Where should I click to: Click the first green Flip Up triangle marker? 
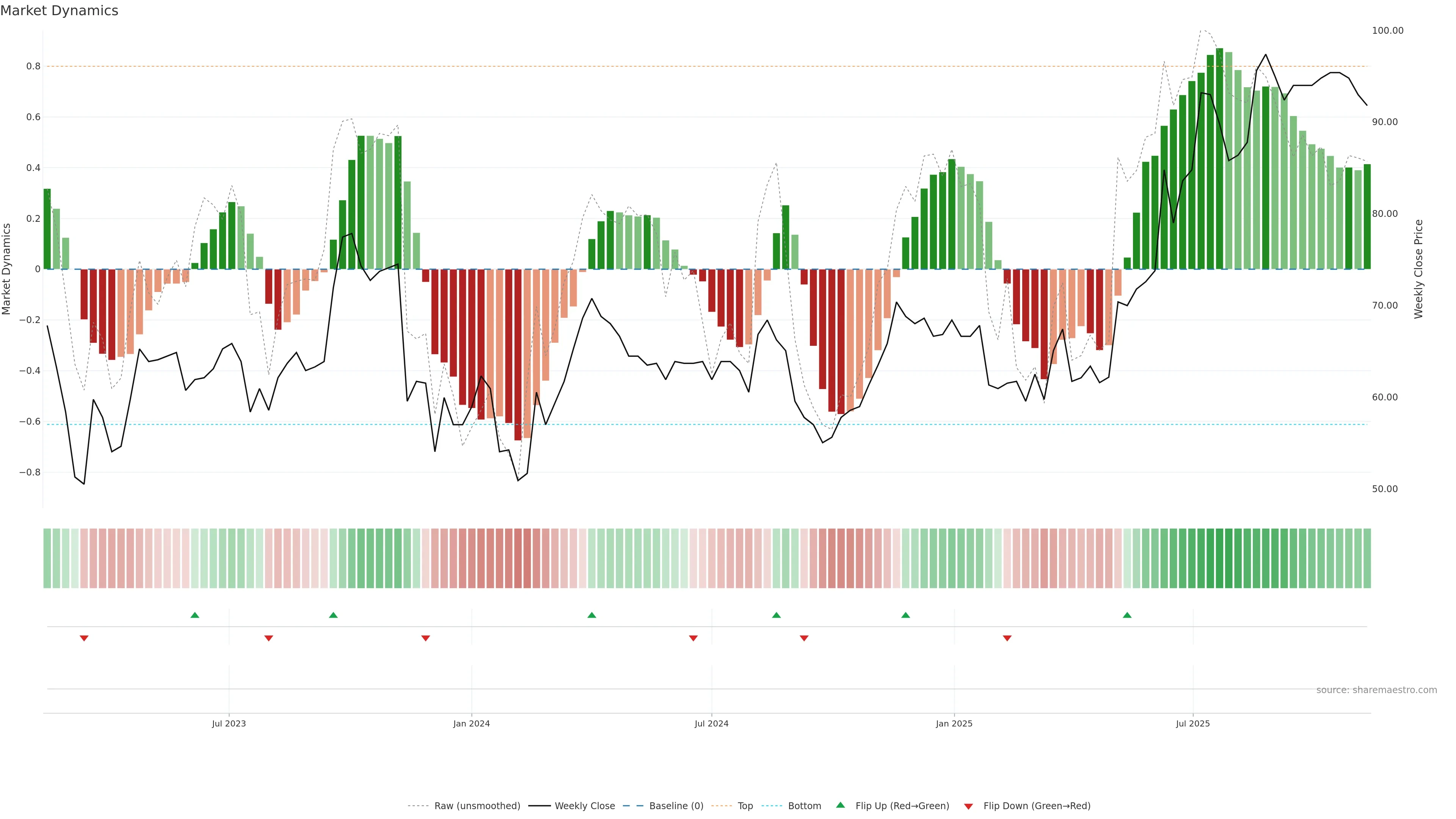pyautogui.click(x=195, y=615)
